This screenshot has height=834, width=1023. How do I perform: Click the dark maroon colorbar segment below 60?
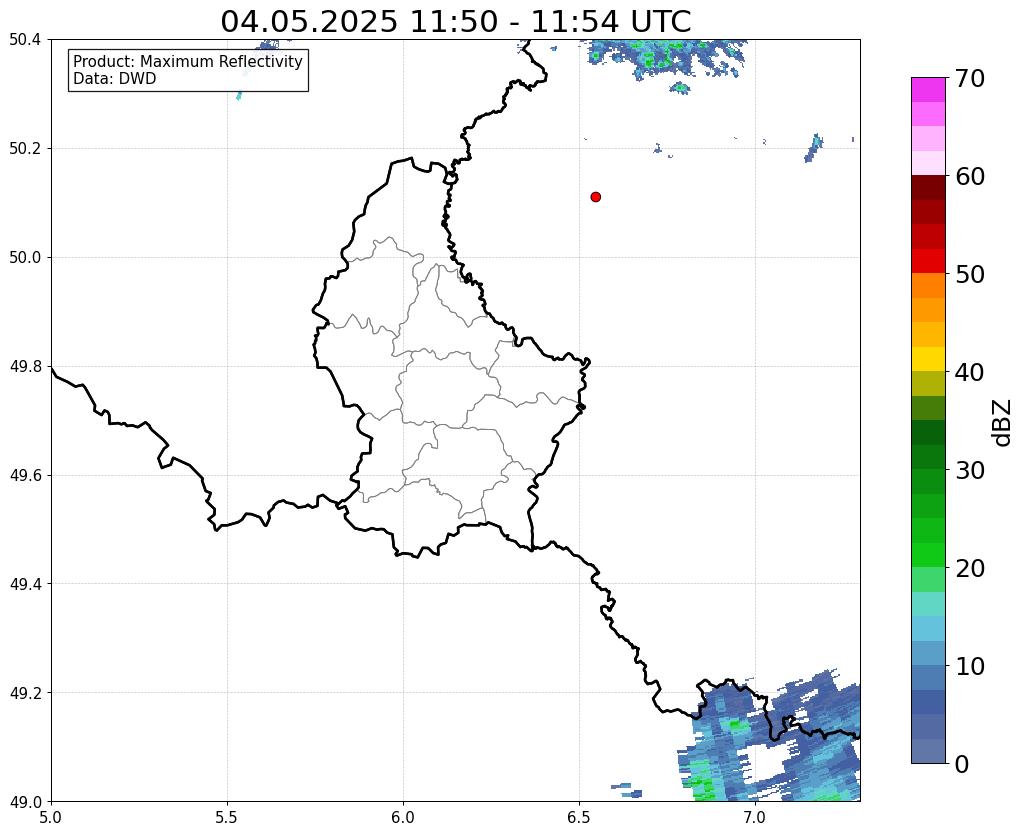pyautogui.click(x=928, y=188)
